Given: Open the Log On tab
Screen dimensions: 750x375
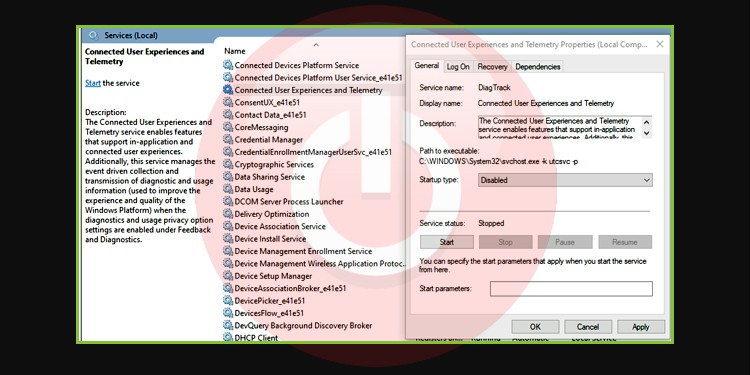Looking at the screenshot, I should coord(458,67).
